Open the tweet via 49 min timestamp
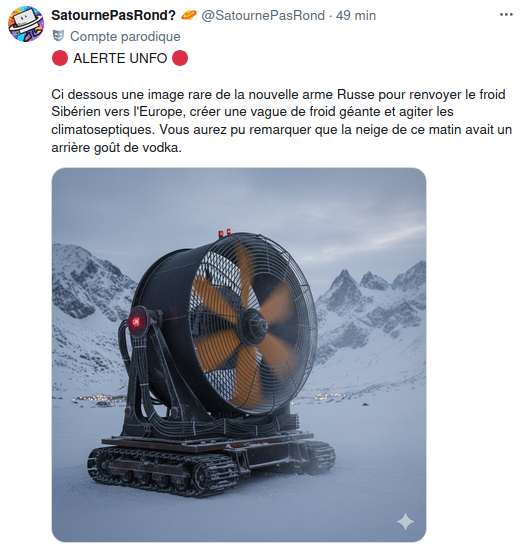Viewport: 521px width, 546px height. click(356, 15)
